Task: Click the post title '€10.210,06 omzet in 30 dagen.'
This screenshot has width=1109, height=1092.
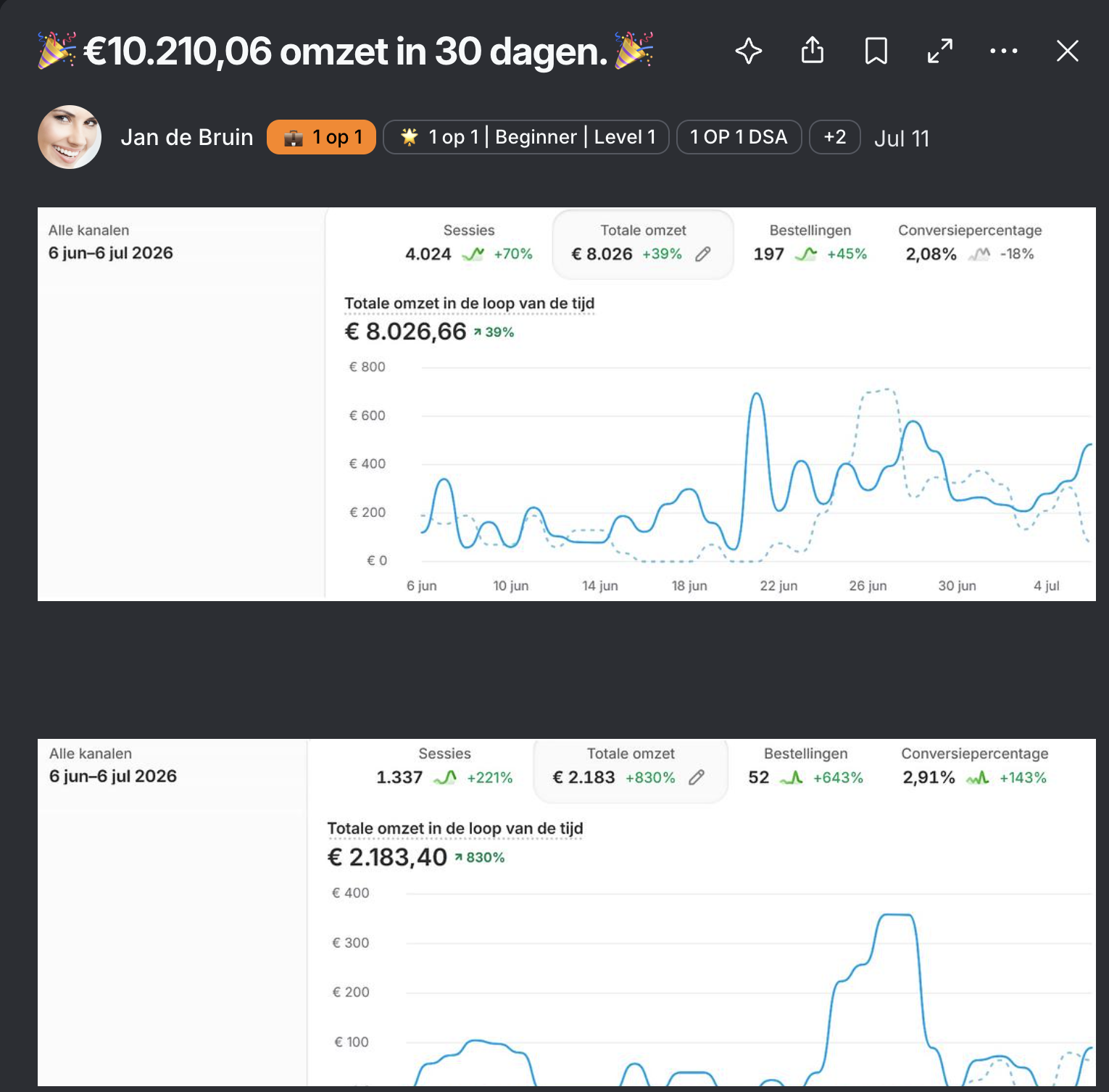Action: (346, 51)
